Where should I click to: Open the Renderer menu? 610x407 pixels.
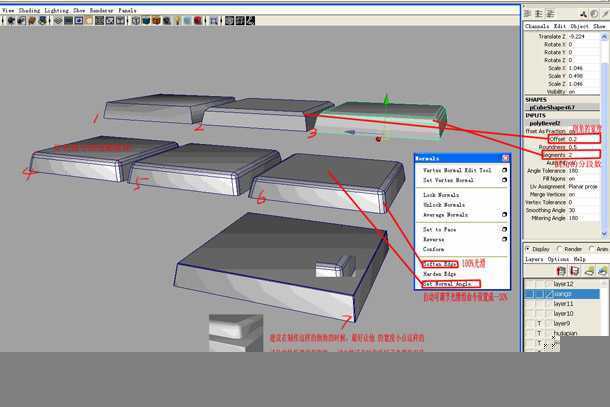(x=101, y=11)
